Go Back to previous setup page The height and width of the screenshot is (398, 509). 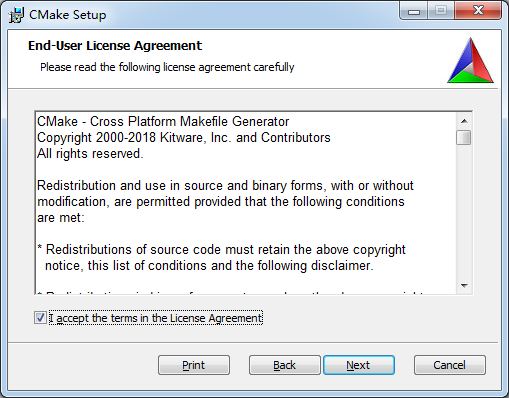(285, 365)
